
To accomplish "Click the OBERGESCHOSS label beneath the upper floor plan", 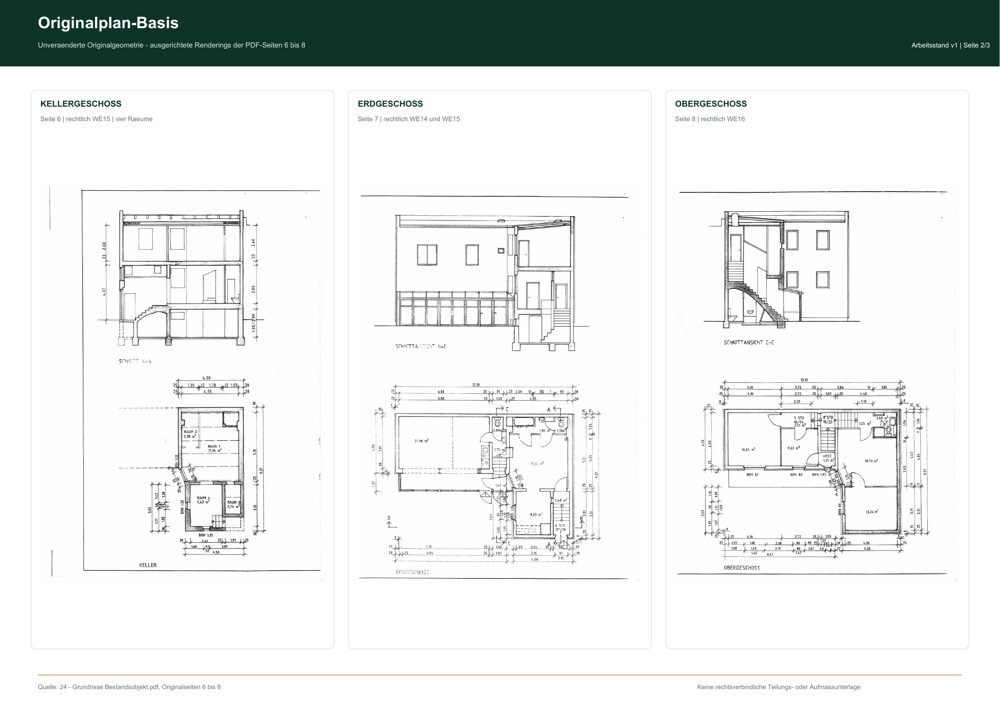I will pyautogui.click(x=742, y=567).
